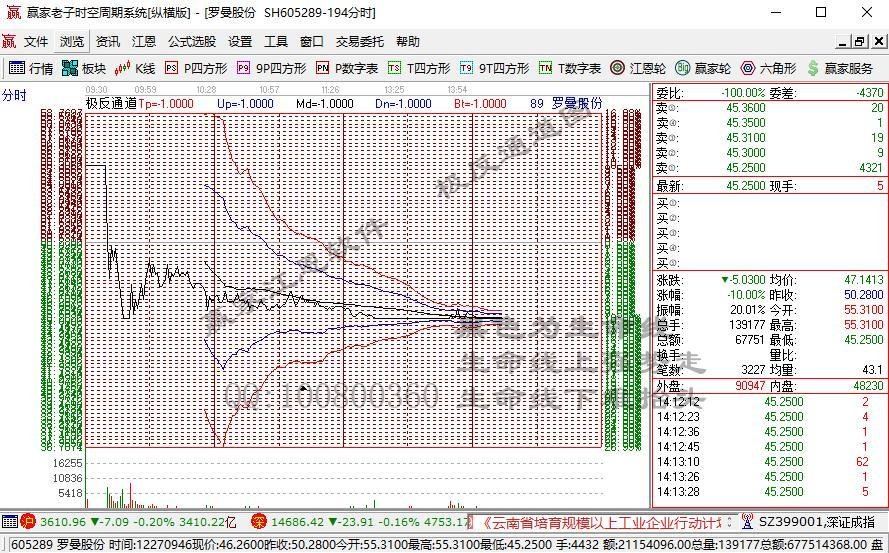This screenshot has height=553, width=889.
Task: Click the 4321 sell volume value
Action: pos(870,168)
